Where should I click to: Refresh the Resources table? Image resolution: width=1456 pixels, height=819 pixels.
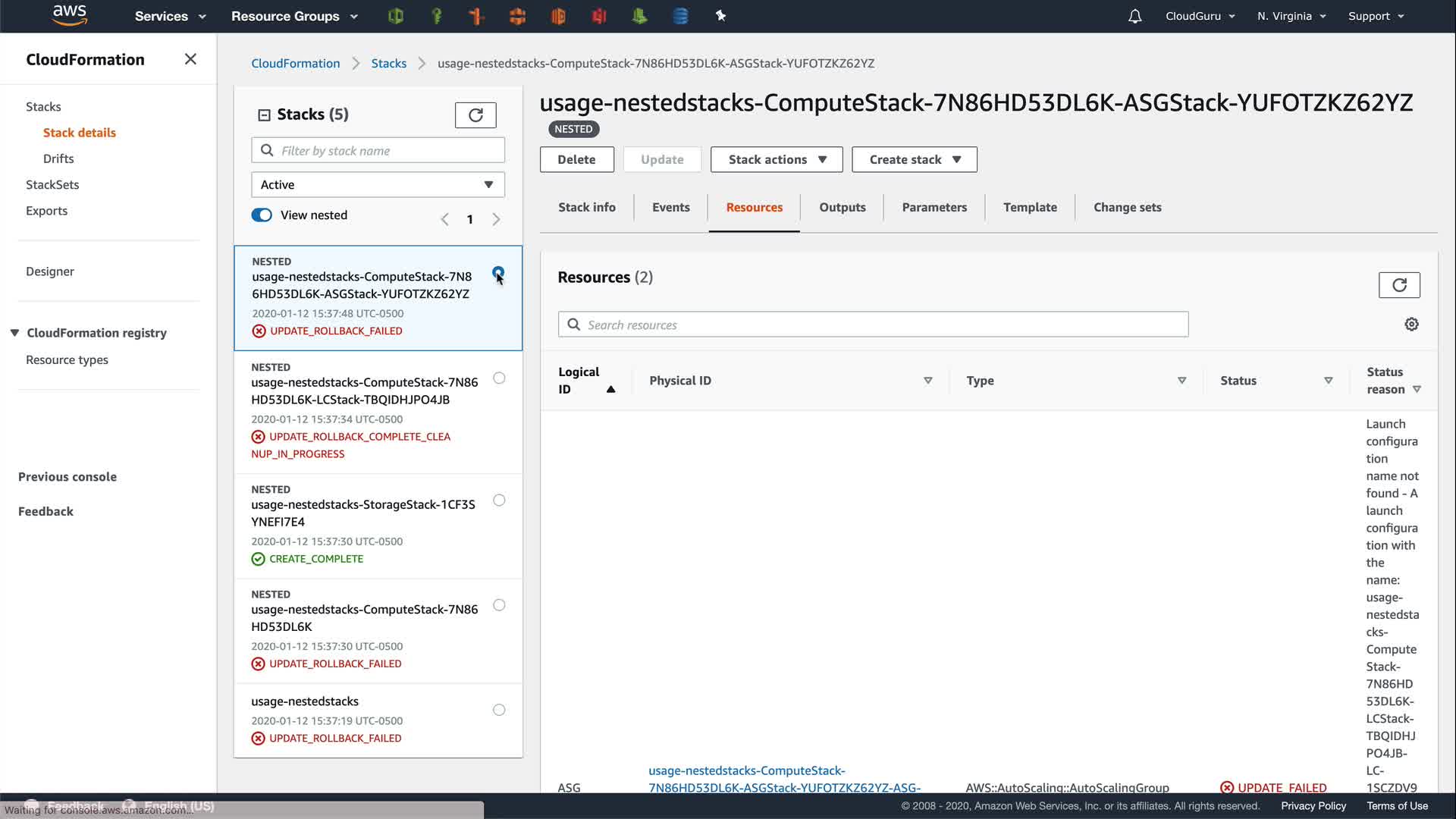pyautogui.click(x=1399, y=285)
